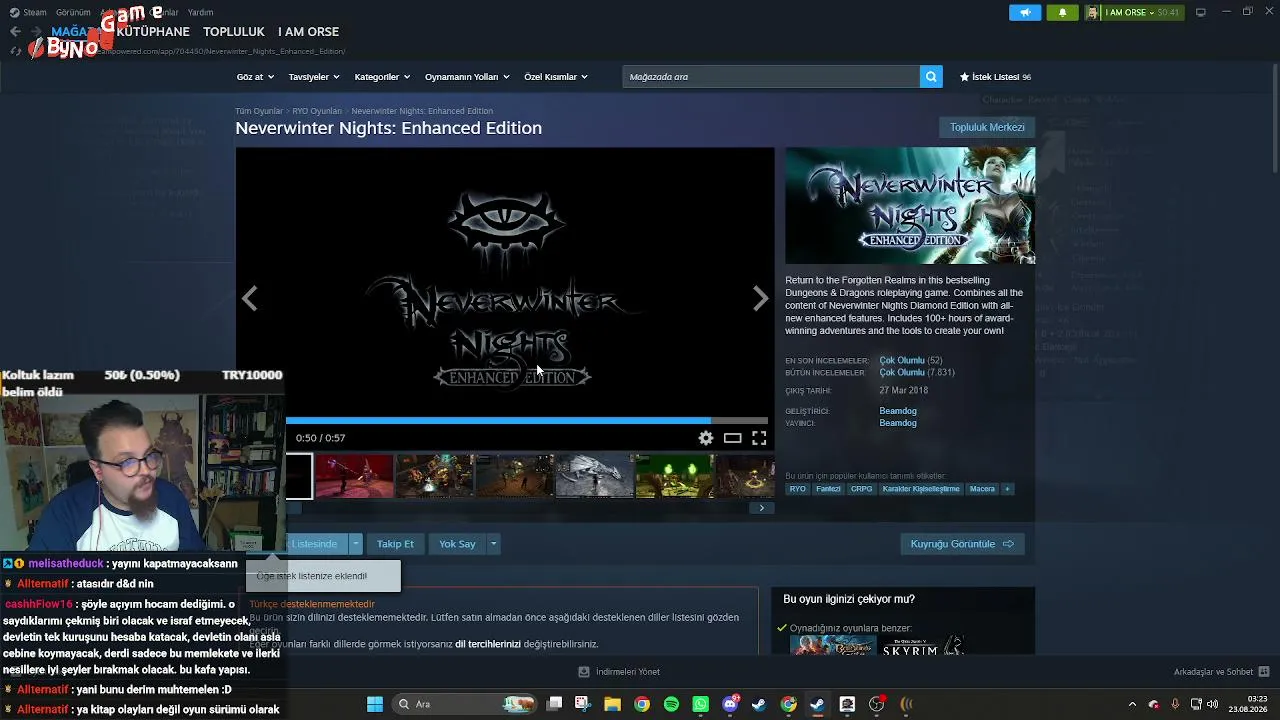Open İstek Listesi wishlist link
Screen dimensions: 1280x720
(995, 77)
